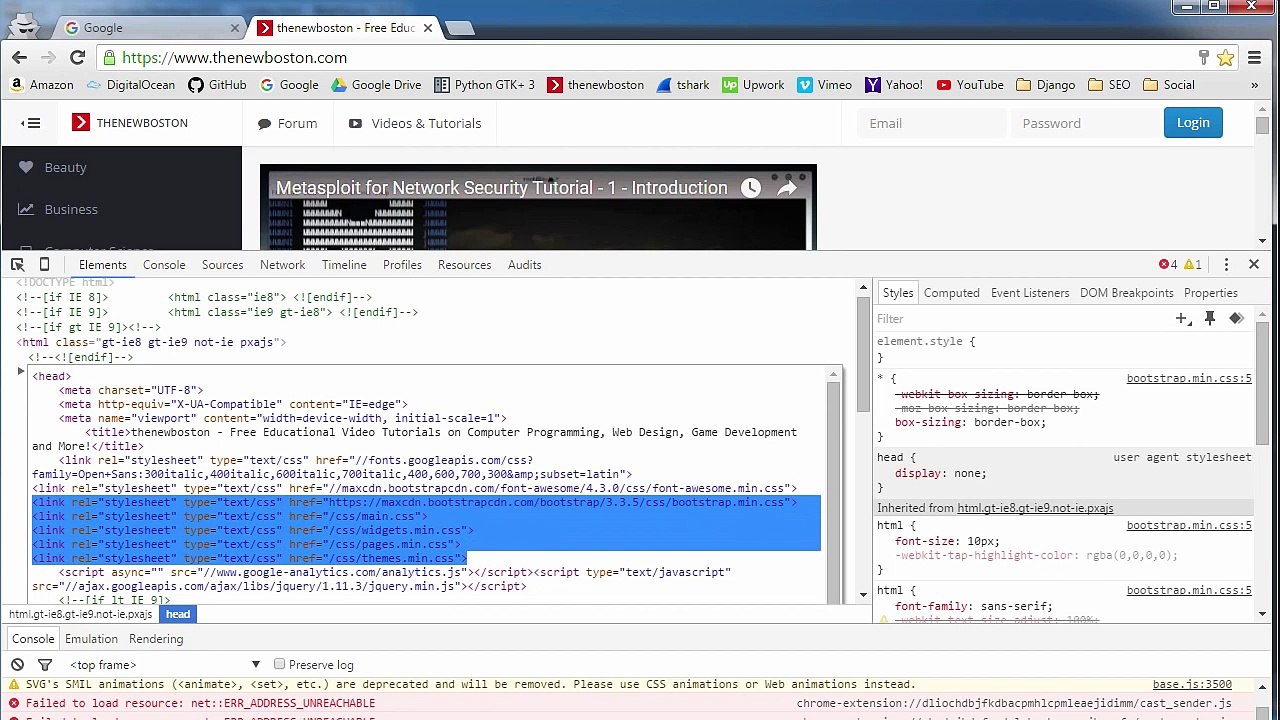Screen dimensions: 1280x720
Task: Add new style rule plus icon
Action: (x=1182, y=319)
